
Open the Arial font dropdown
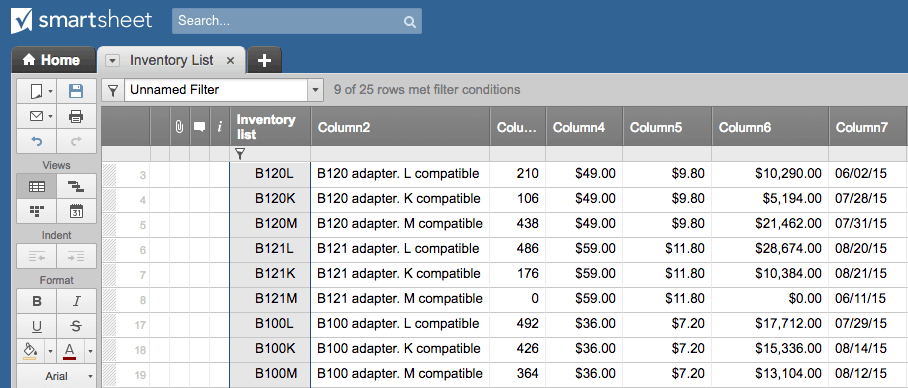pos(56,376)
